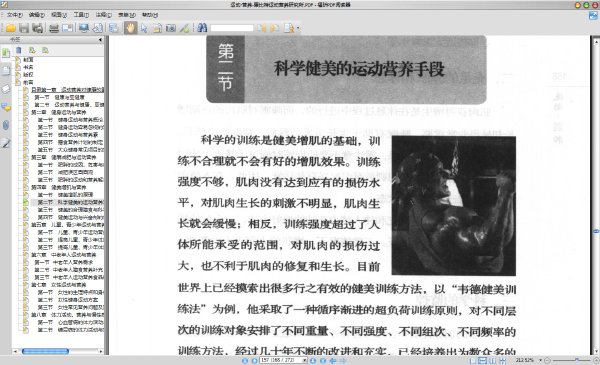Click into the toolbar search text field
The image size is (600, 365).
[x=232, y=28]
